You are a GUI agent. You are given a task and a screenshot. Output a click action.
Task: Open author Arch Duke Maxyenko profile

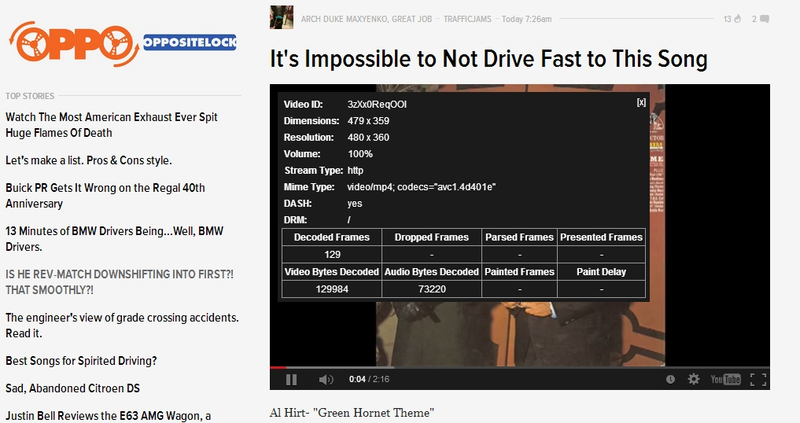(366, 19)
